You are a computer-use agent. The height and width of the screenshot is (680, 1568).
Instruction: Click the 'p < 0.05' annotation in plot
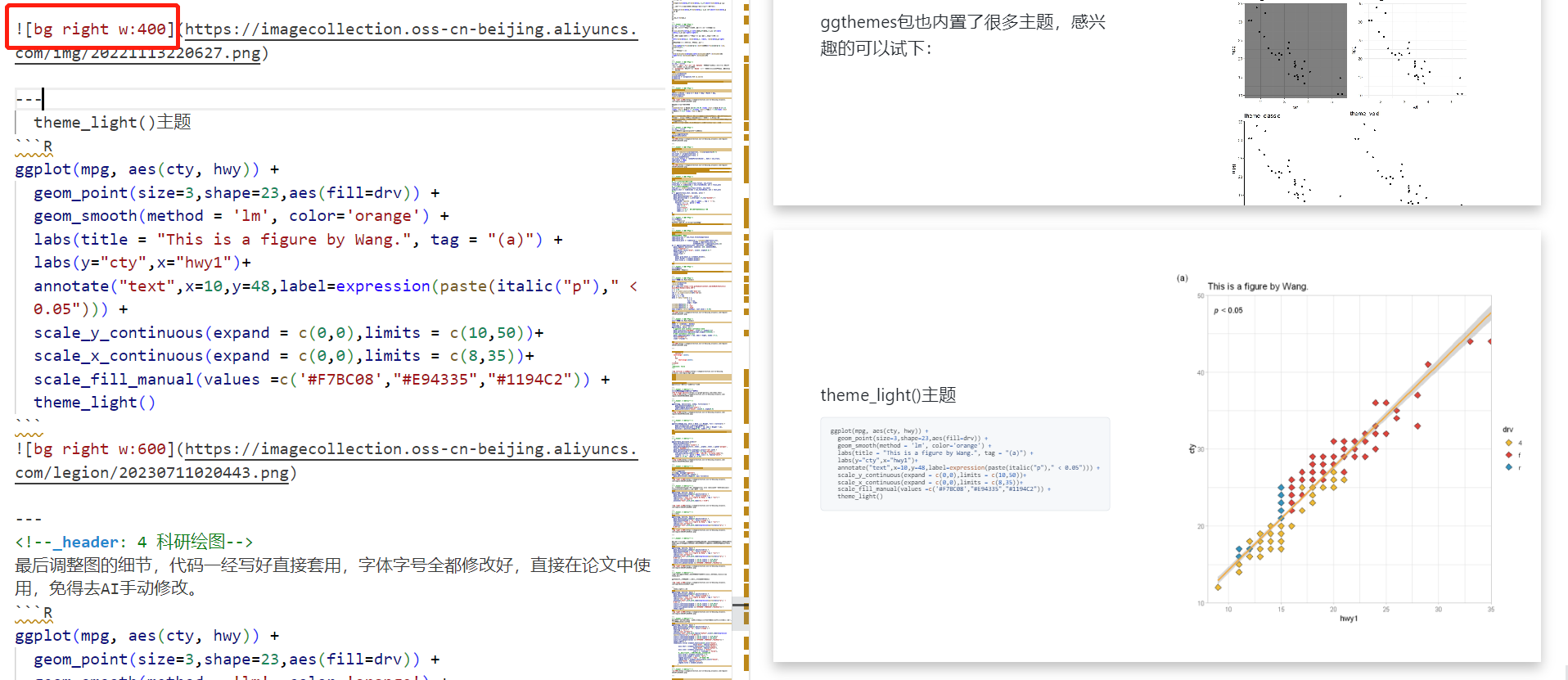(x=1228, y=310)
